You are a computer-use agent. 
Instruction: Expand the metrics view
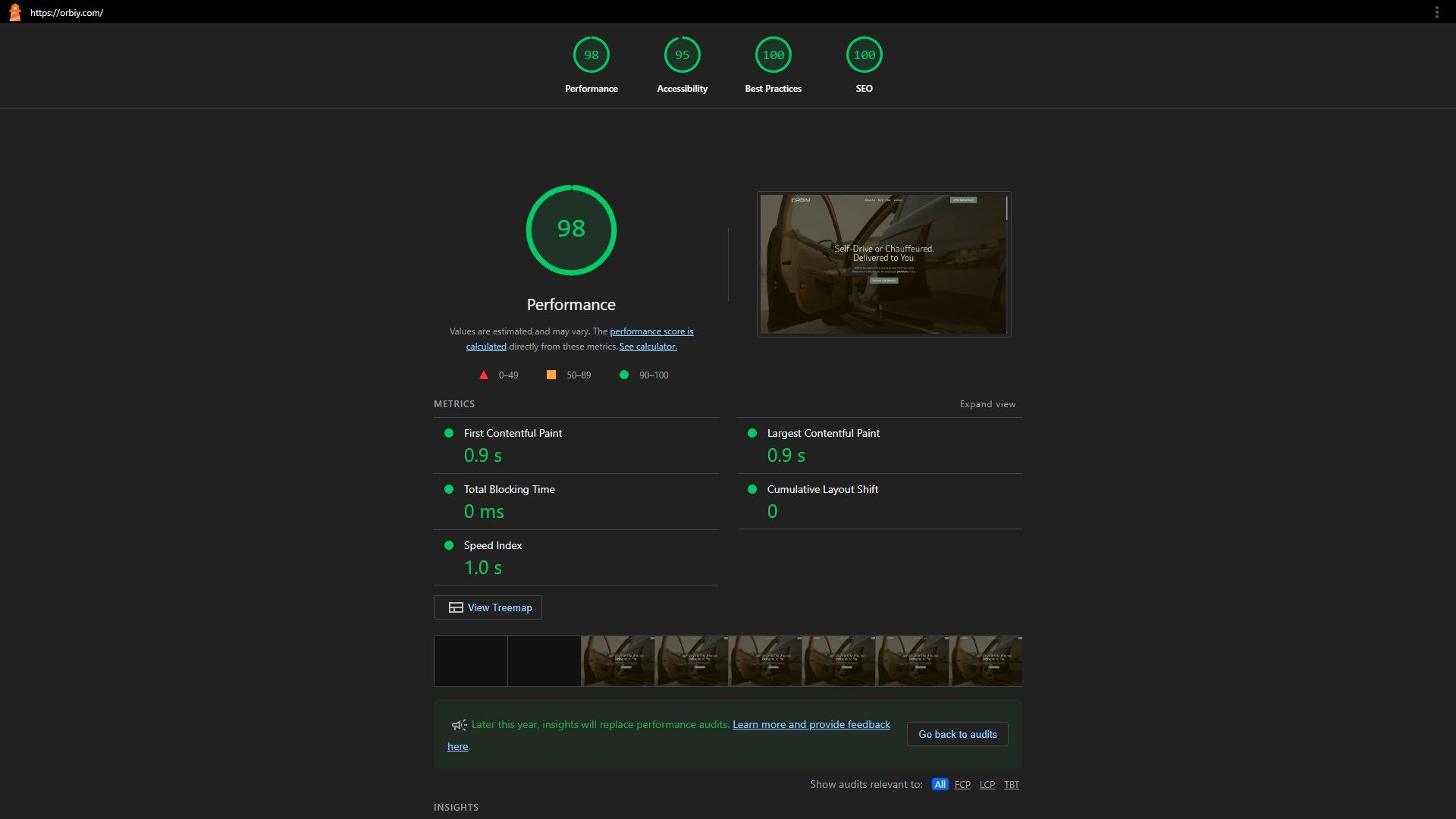tap(987, 404)
